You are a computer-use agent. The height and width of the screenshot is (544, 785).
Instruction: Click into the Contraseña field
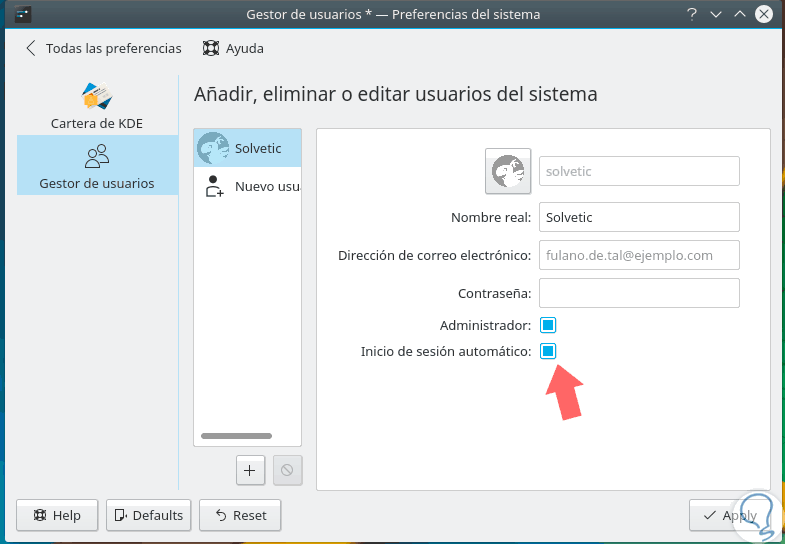click(639, 293)
